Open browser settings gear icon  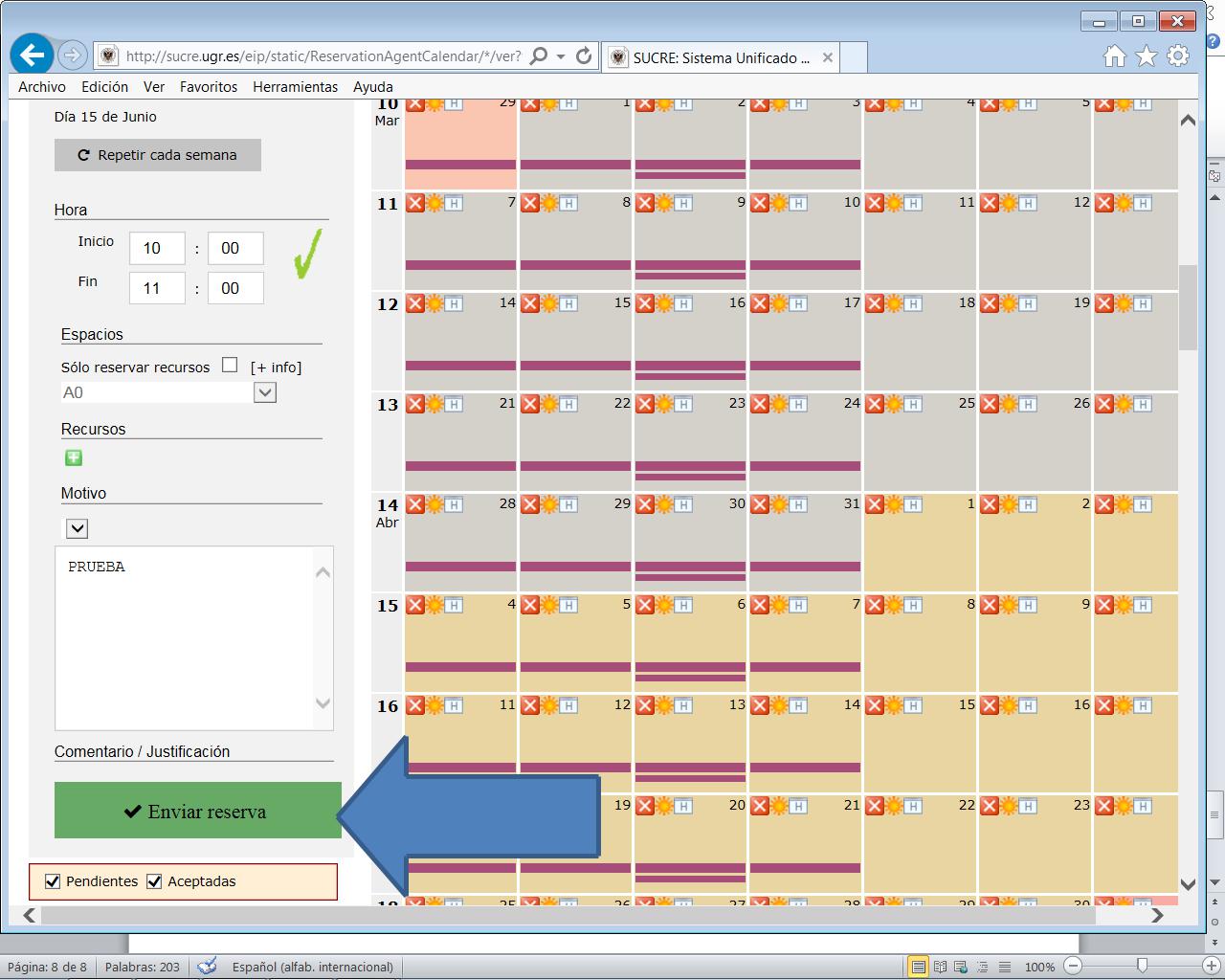click(x=1178, y=56)
